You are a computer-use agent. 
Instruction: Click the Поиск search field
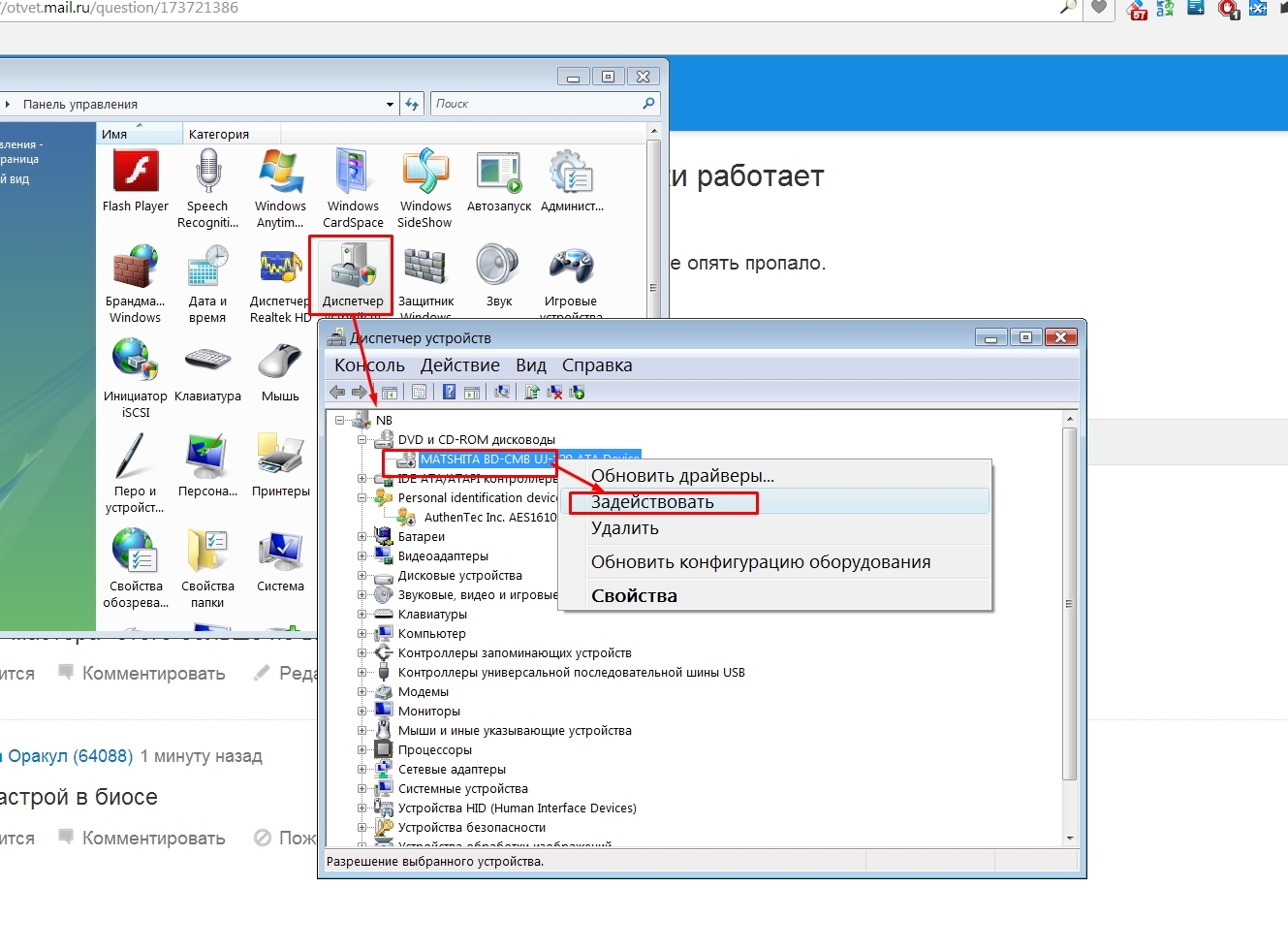[536, 104]
